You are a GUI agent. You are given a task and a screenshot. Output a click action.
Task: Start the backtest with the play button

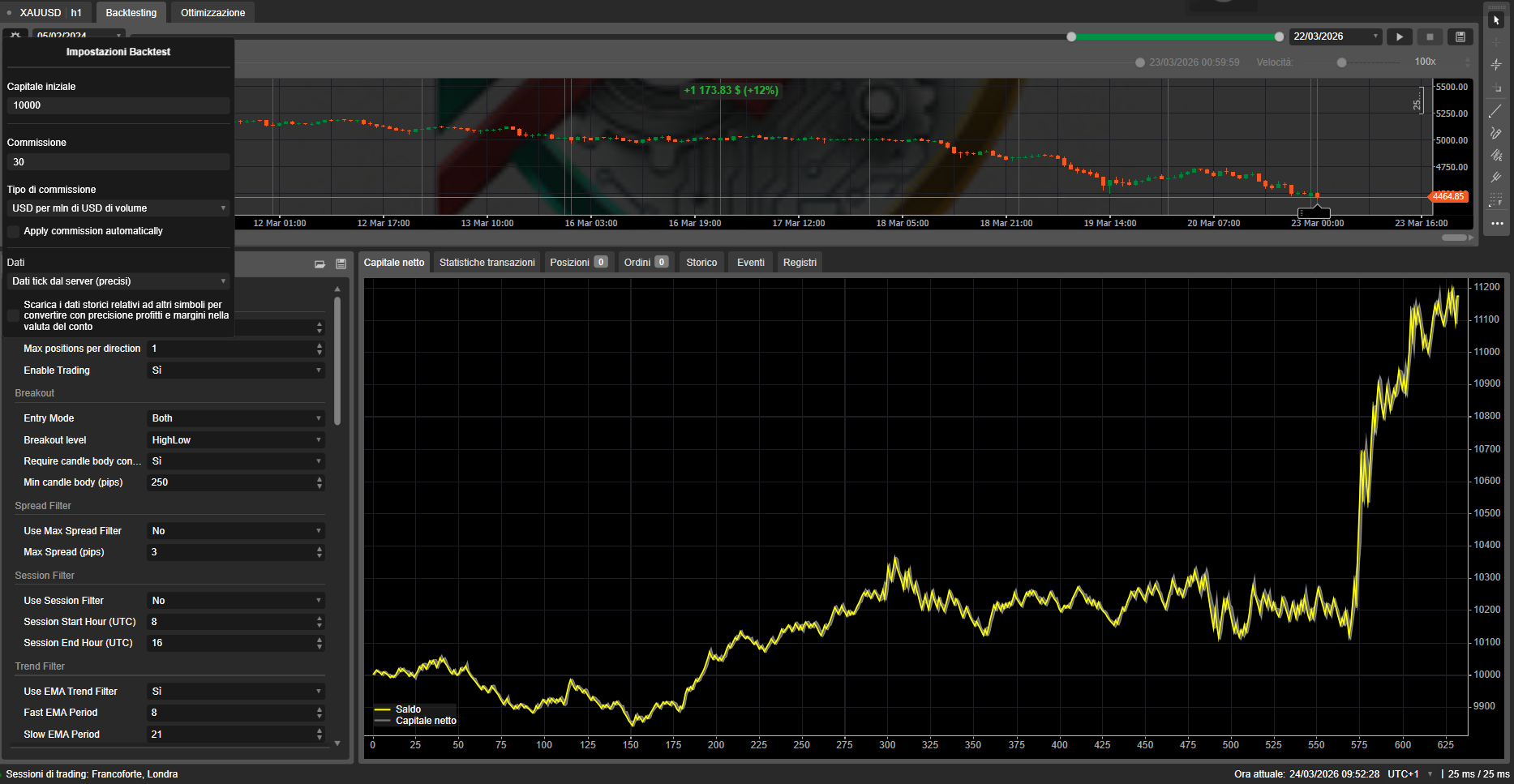coord(1400,36)
